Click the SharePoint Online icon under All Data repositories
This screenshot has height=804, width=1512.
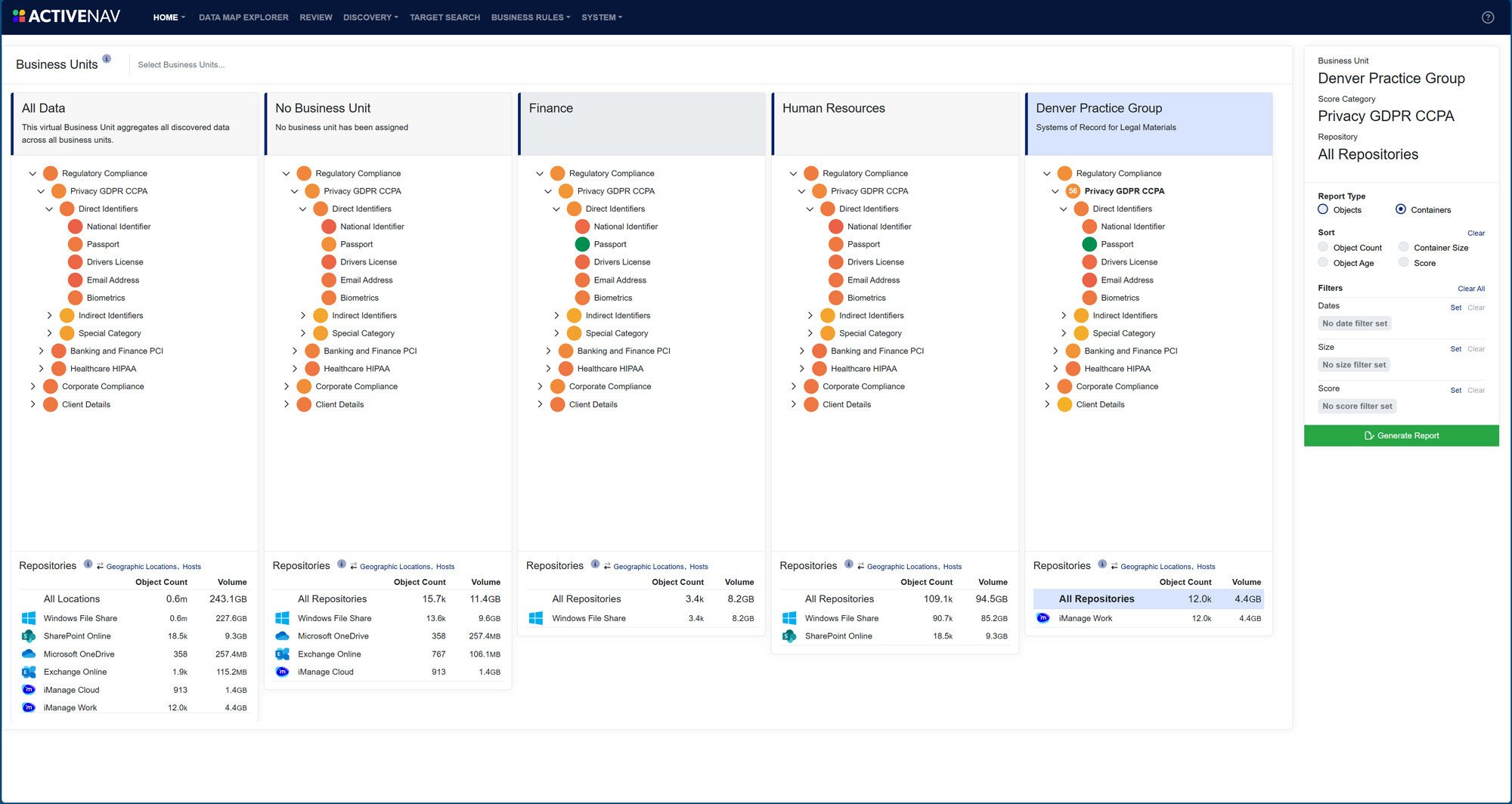[29, 635]
